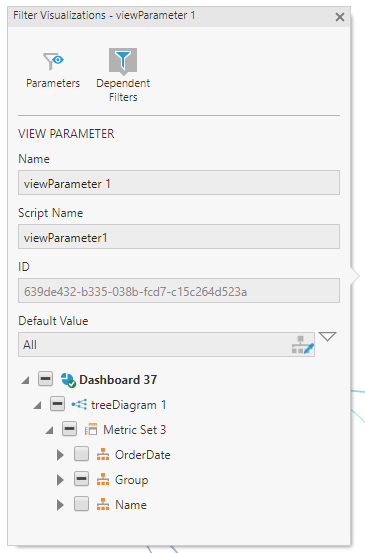Click the Script Name label
This screenshot has height=553, width=365.
[x=51, y=213]
